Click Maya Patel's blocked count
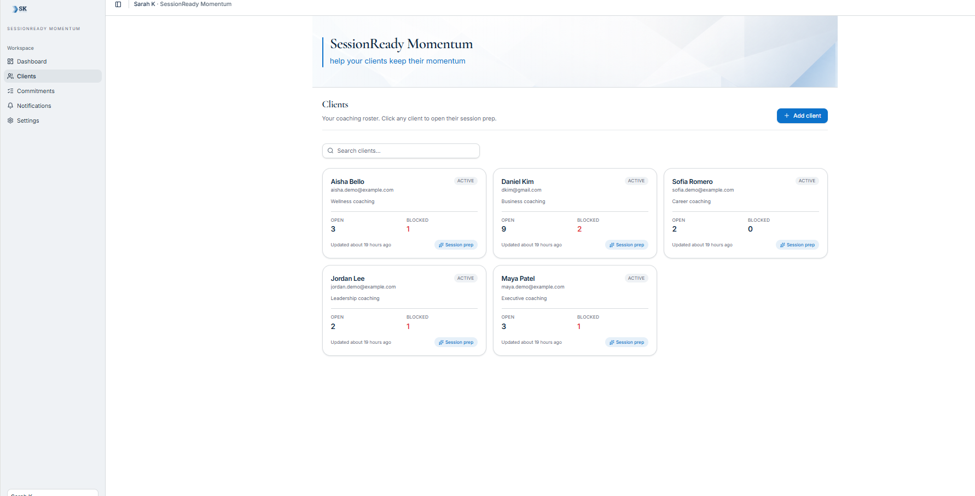 point(579,326)
